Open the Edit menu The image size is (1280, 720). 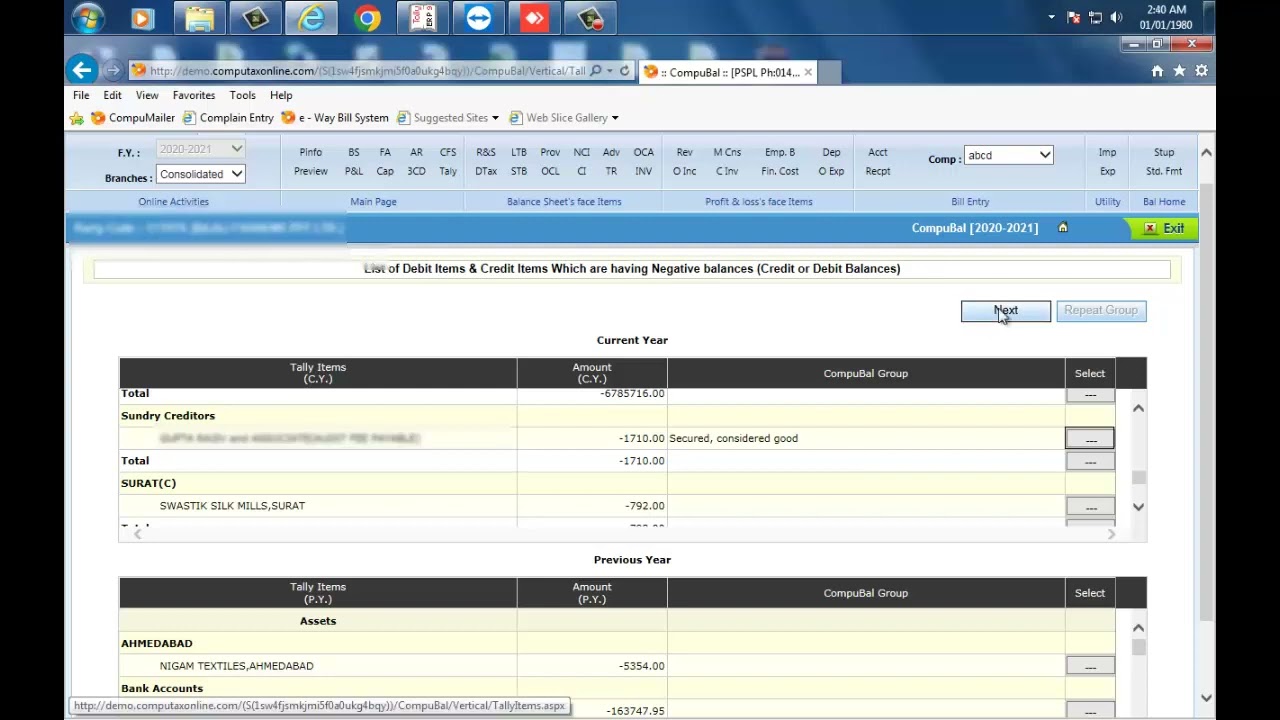coord(112,95)
